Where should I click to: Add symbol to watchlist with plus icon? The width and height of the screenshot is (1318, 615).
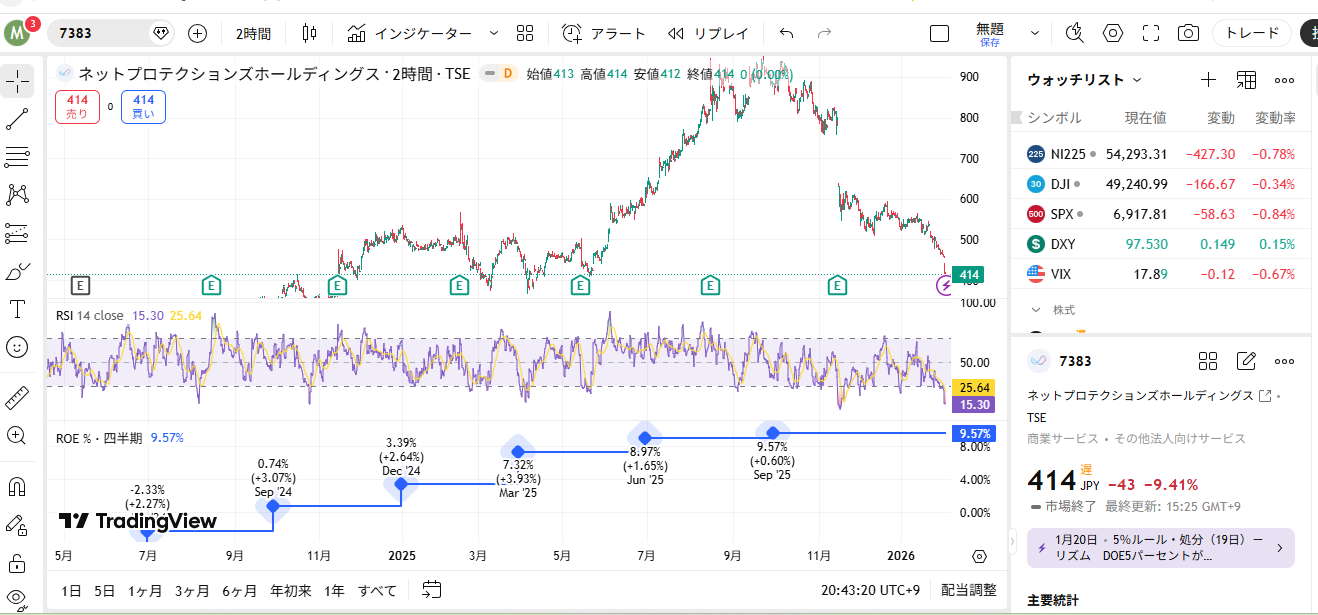[x=1208, y=80]
